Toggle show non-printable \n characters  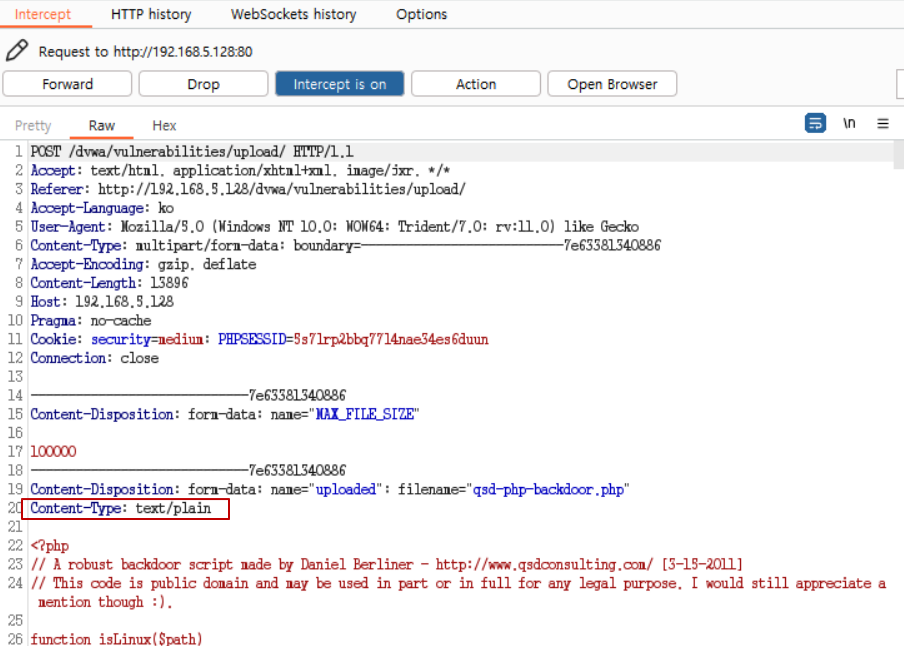click(x=849, y=123)
